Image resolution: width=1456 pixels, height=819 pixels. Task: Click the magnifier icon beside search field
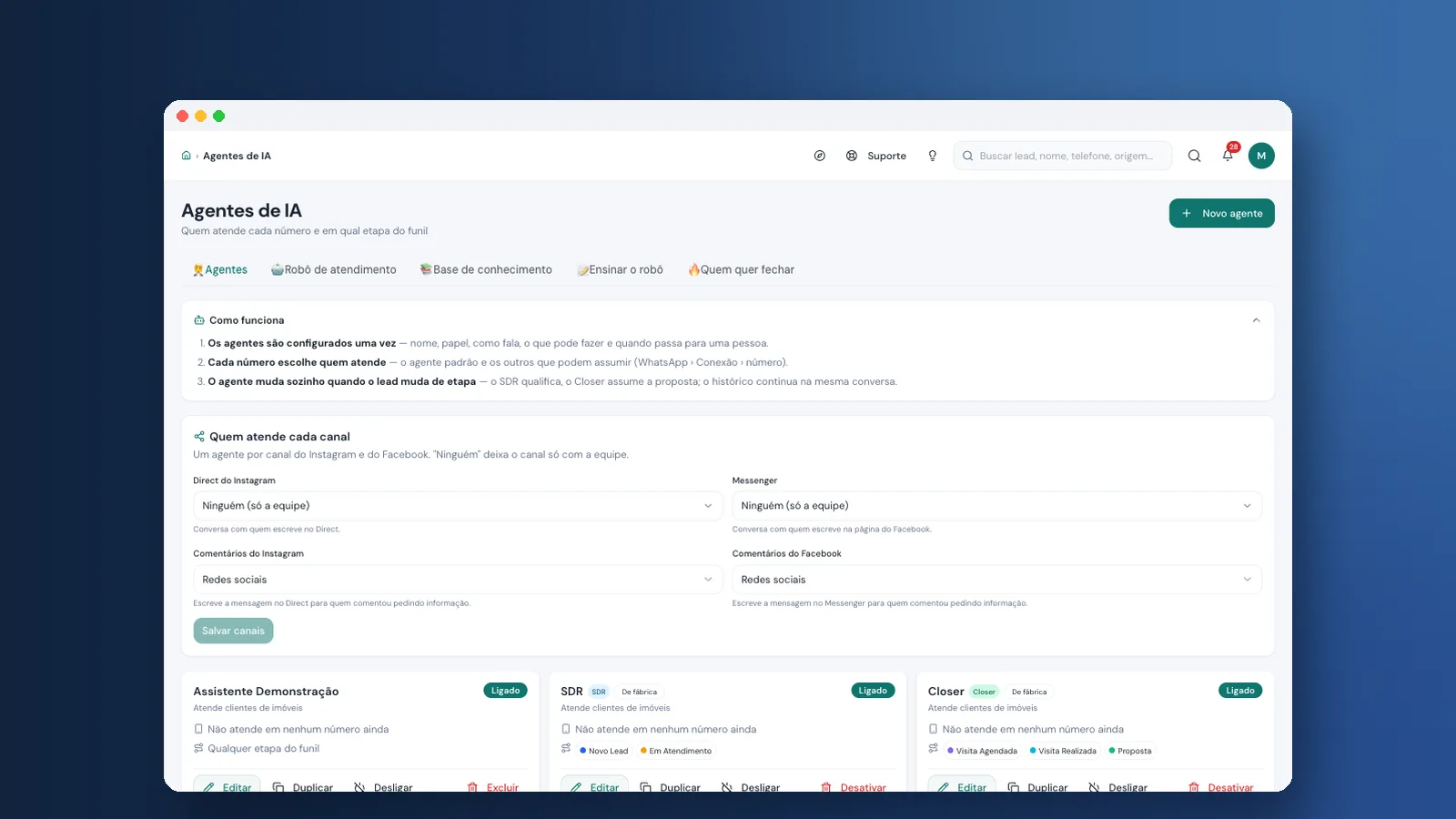(x=1194, y=156)
